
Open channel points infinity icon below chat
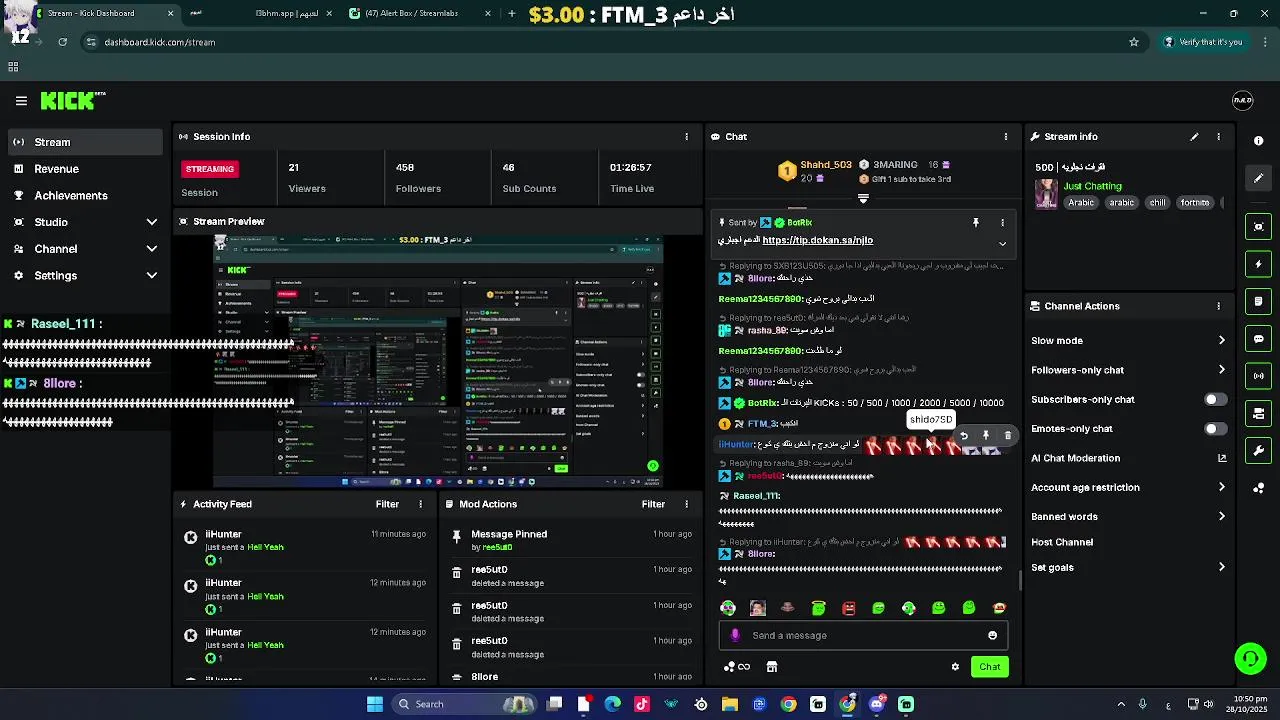pyautogui.click(x=737, y=667)
